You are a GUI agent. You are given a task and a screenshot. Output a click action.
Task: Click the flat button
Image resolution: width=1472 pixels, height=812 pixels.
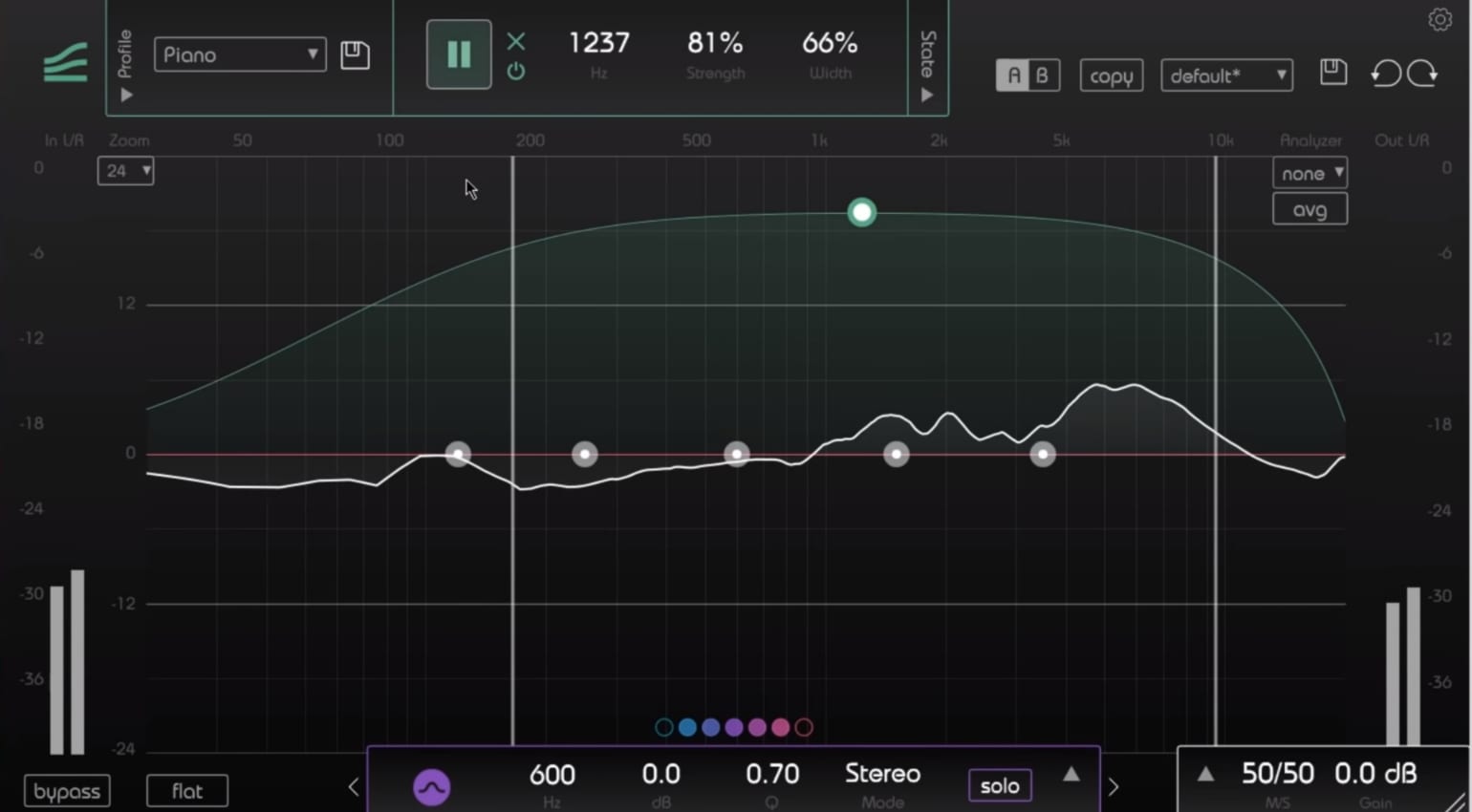click(187, 791)
